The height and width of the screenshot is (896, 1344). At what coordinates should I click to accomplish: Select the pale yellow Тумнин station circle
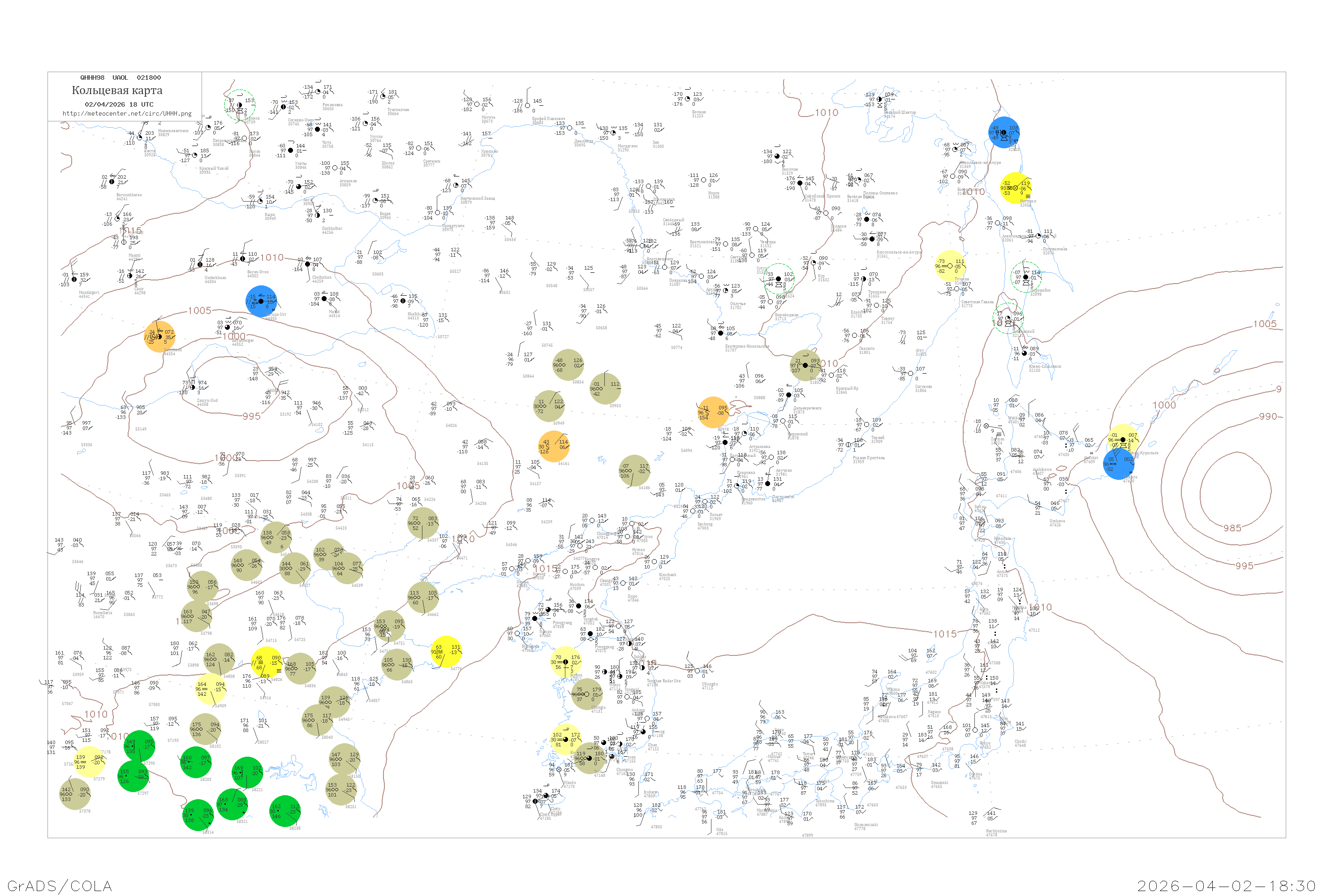950,266
